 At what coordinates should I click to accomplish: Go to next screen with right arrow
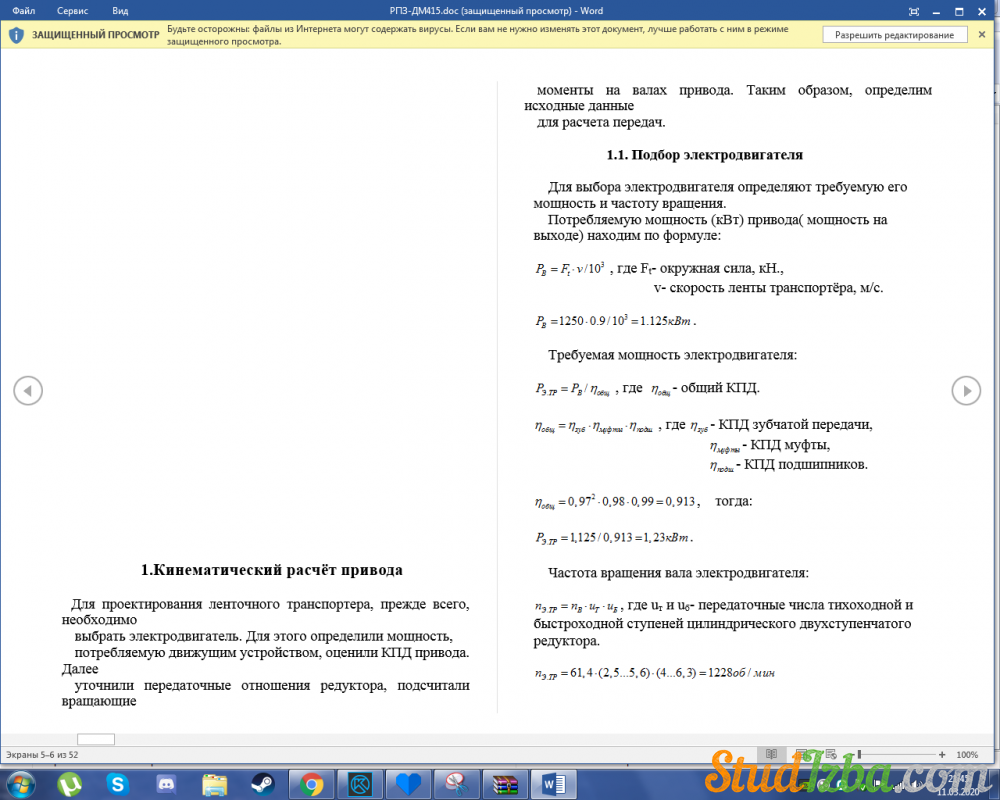coord(966,390)
